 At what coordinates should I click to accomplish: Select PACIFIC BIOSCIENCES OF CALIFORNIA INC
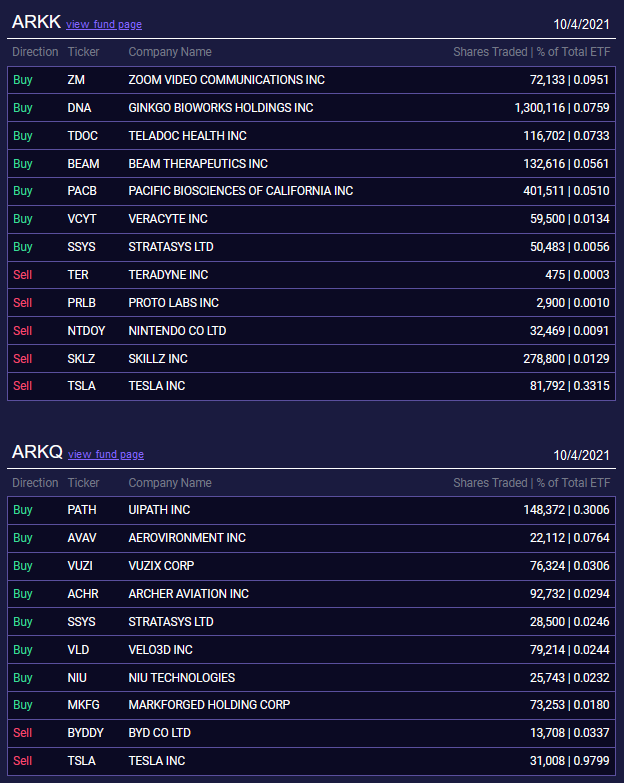241,190
